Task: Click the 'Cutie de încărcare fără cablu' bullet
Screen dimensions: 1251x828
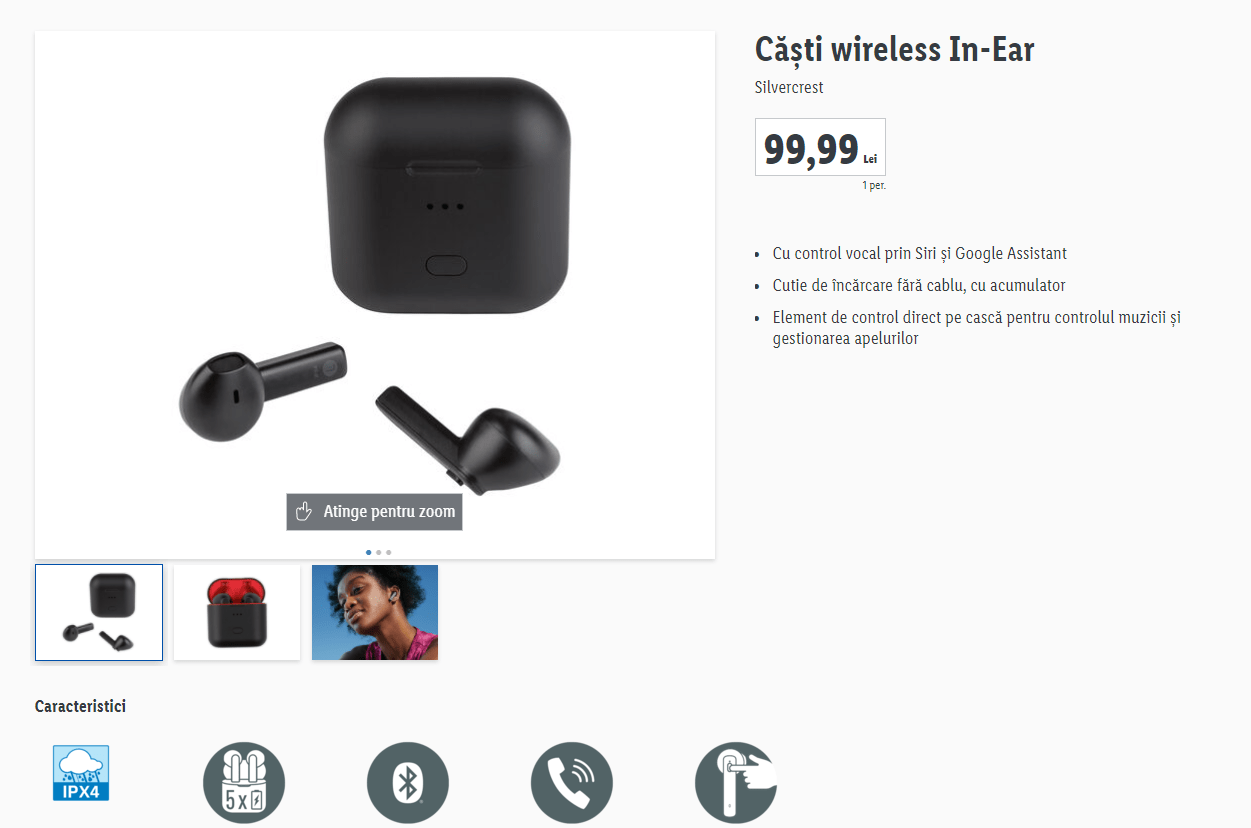Action: click(x=919, y=286)
